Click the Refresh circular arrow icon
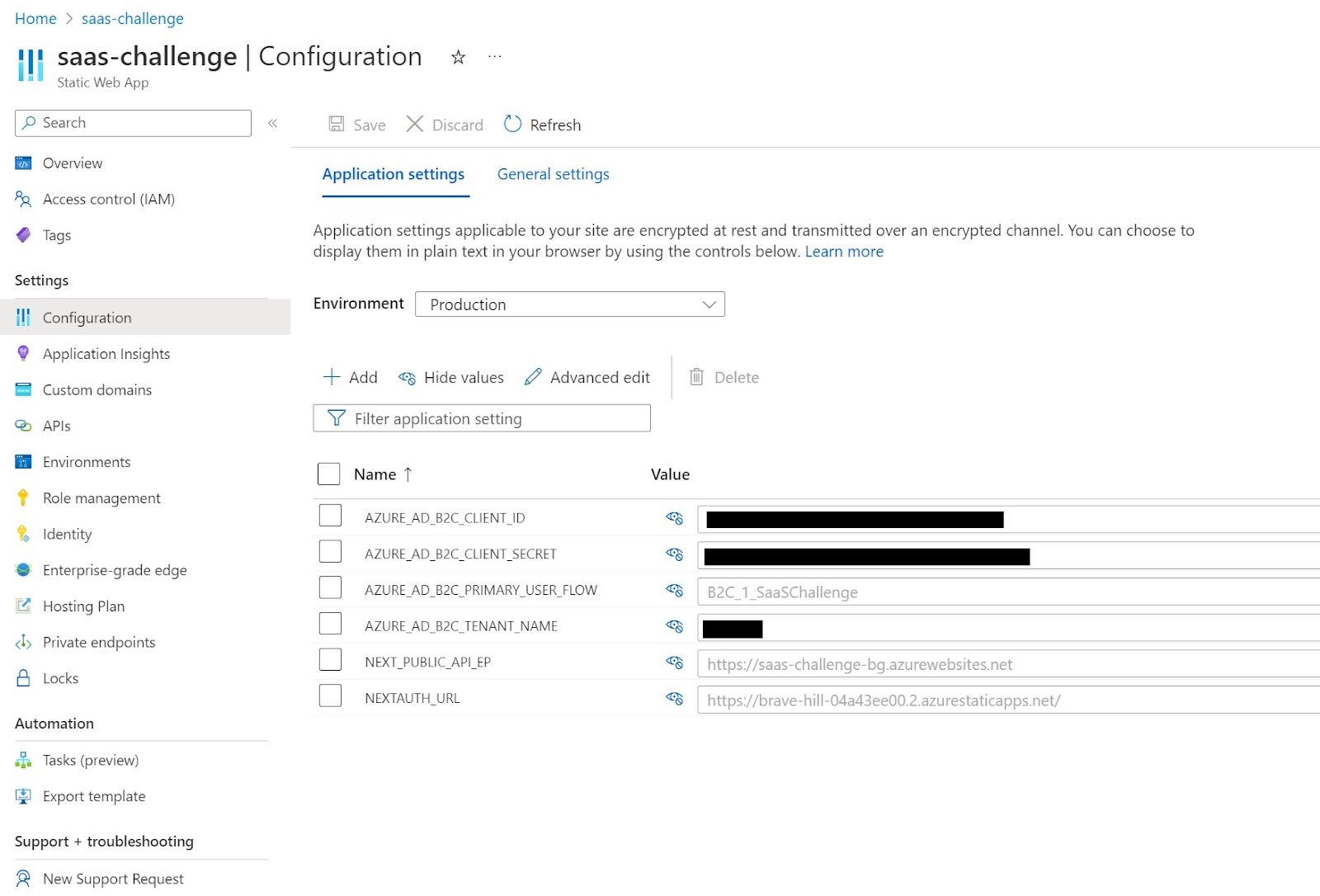Screen dimensions: 1320x896 click(x=512, y=124)
